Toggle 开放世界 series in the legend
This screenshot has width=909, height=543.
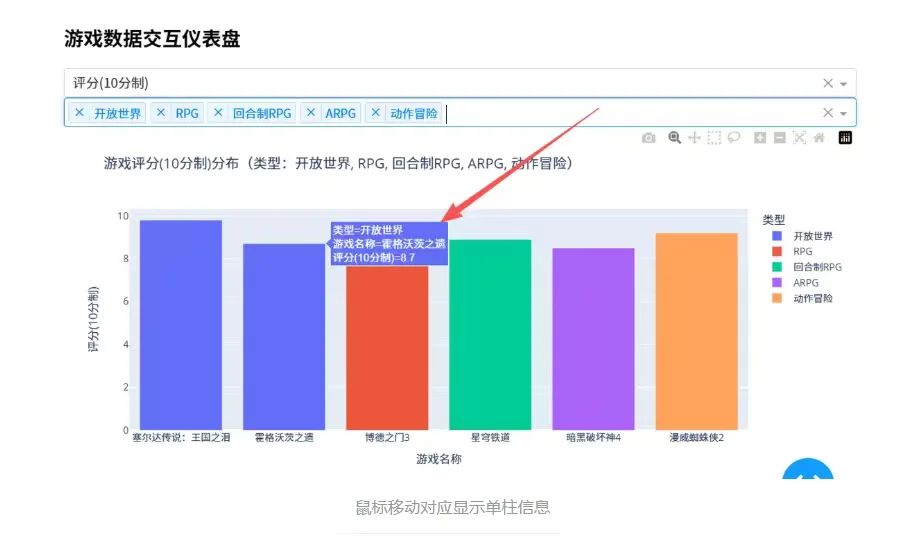point(802,236)
